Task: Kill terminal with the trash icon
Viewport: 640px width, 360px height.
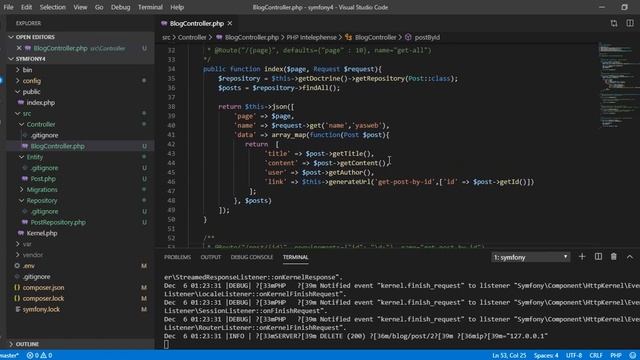Action: [613, 257]
